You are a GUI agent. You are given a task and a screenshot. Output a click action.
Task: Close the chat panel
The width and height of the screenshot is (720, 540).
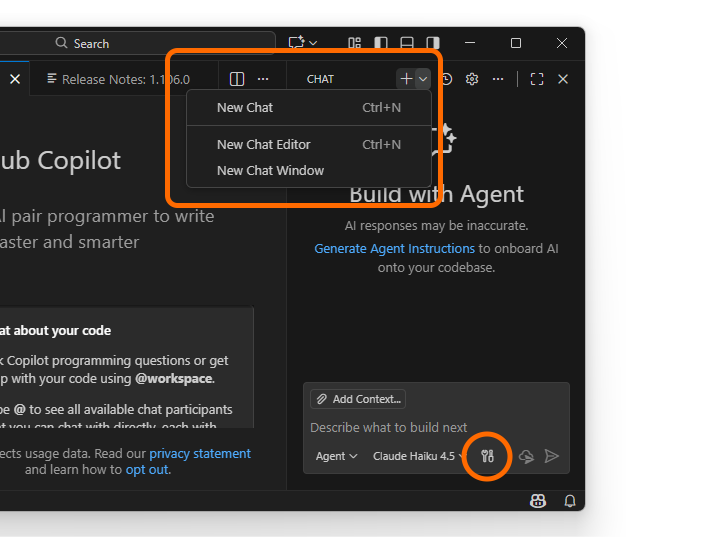pyautogui.click(x=563, y=79)
